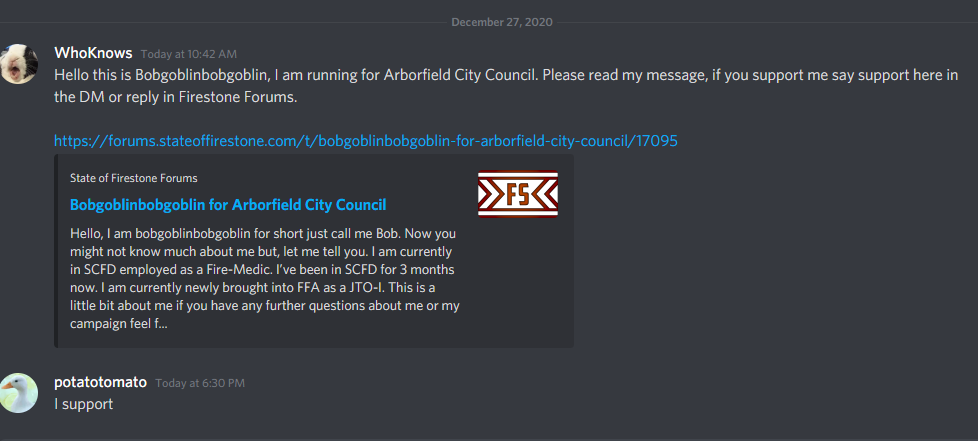Click the 'State of Firestone Forums' provider label

[133, 178]
